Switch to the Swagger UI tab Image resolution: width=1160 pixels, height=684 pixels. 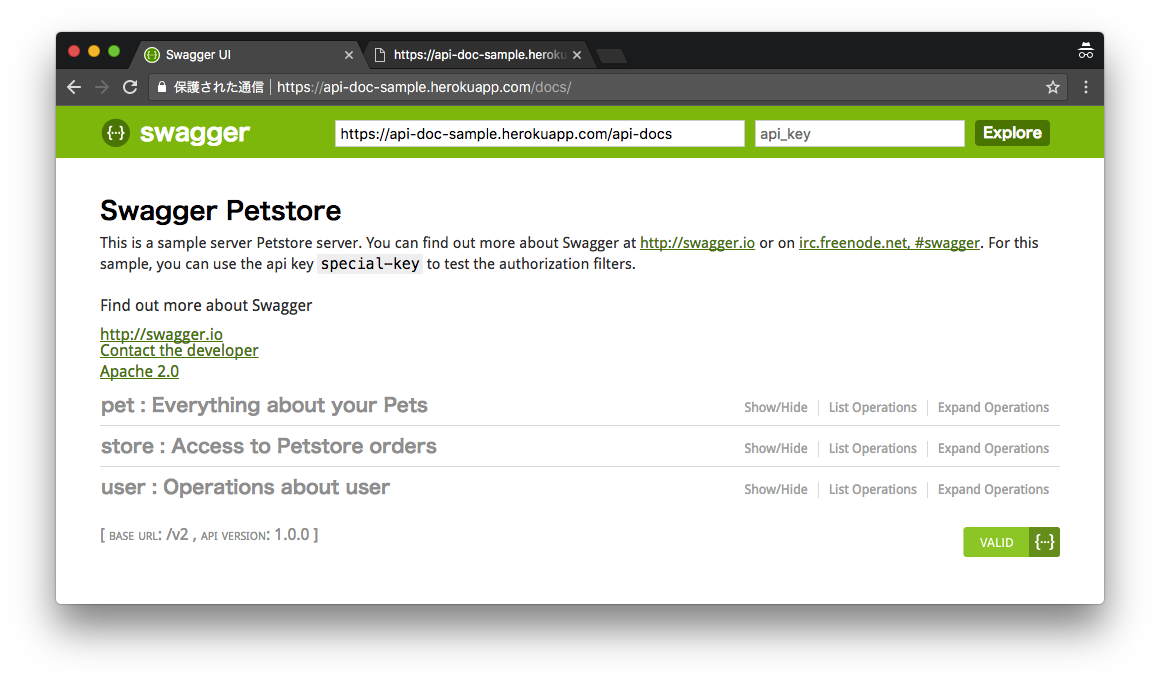tap(240, 55)
